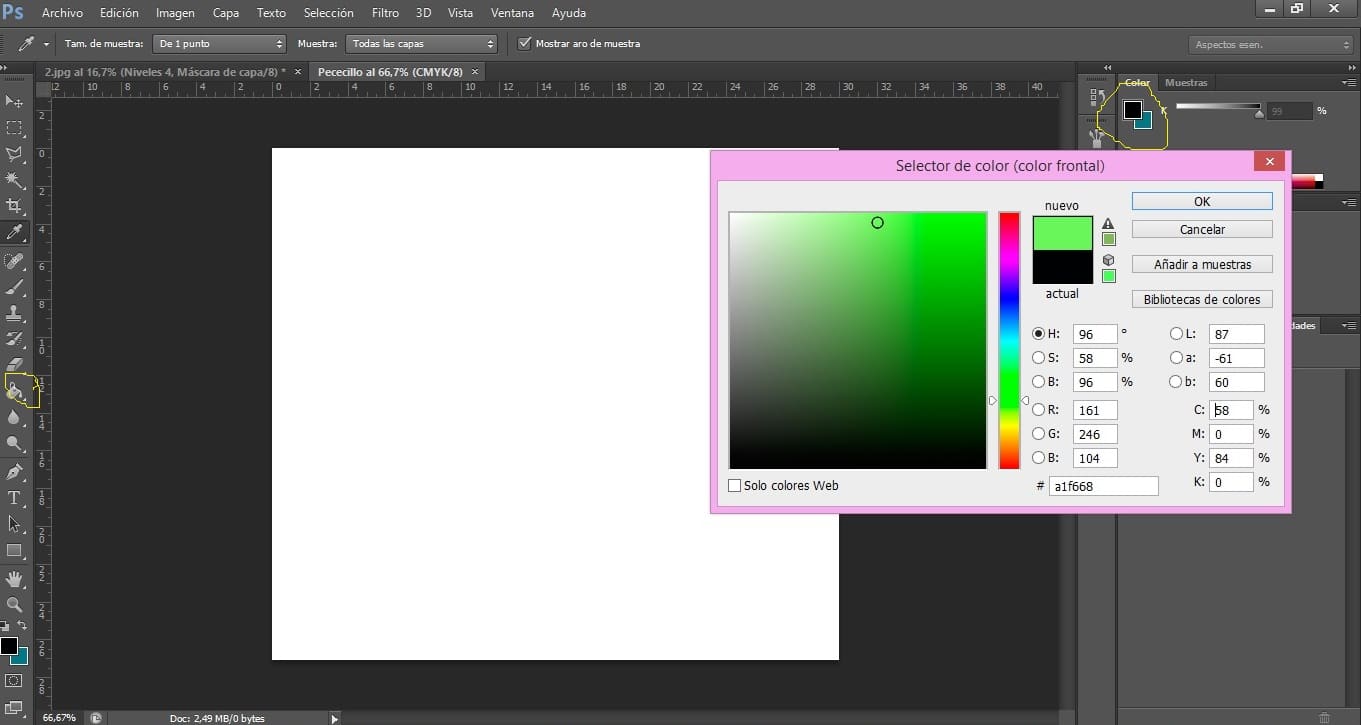Open the Filtro menu
This screenshot has height=725, width=1361.
pos(385,13)
